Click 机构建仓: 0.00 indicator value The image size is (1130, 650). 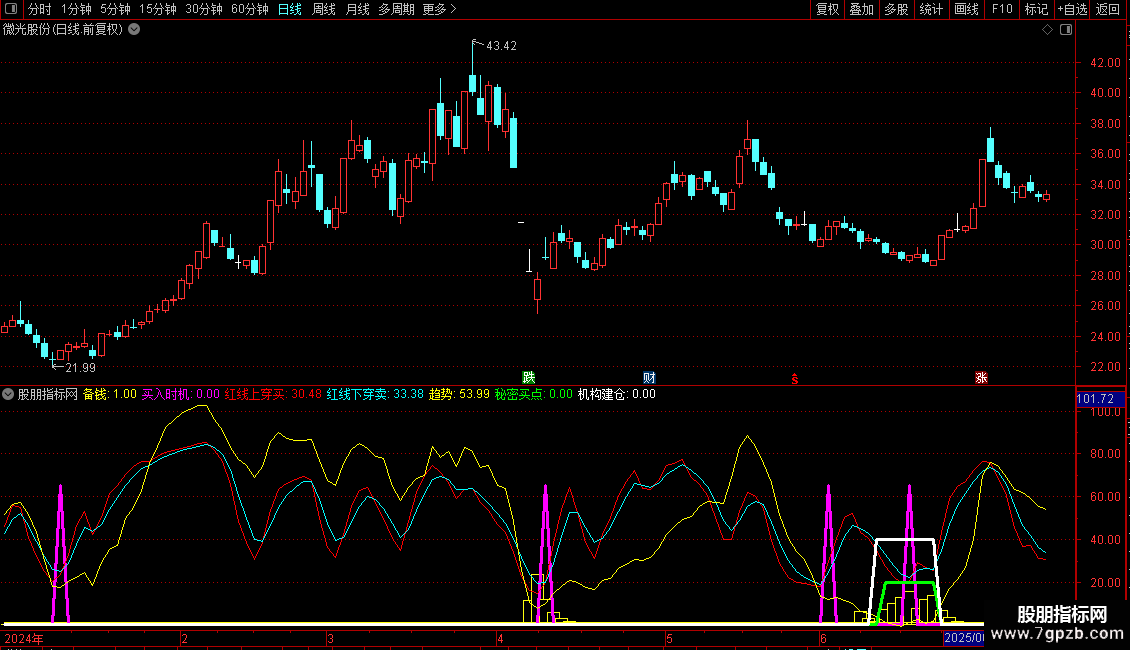click(617, 394)
